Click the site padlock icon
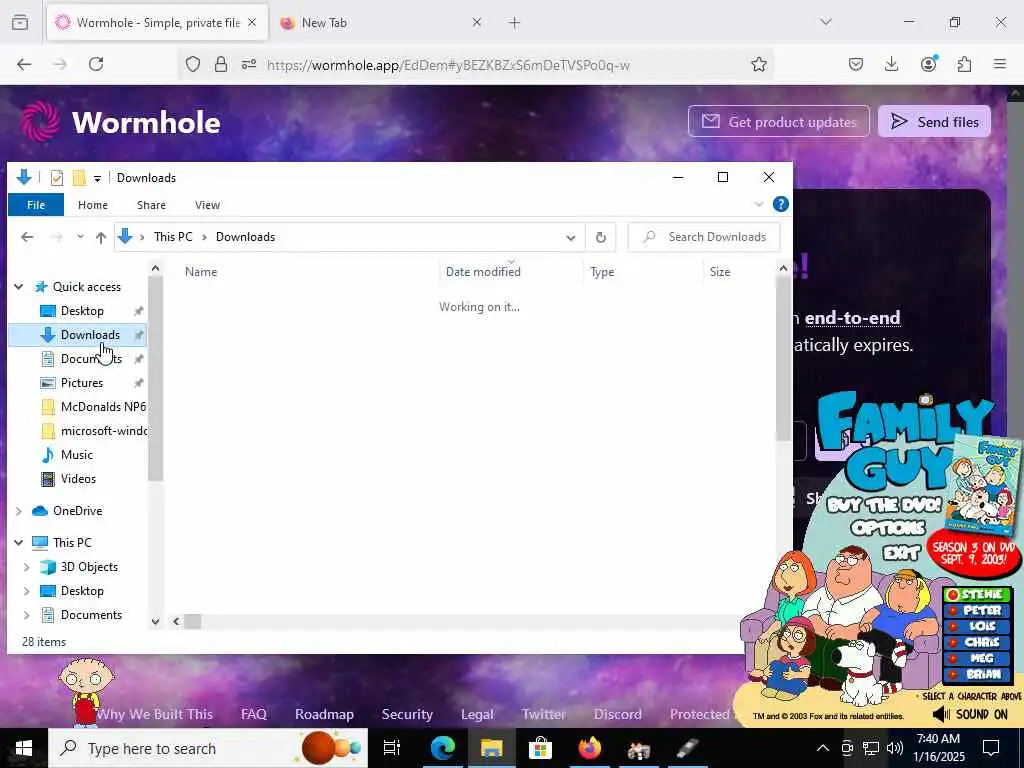1024x768 pixels. (x=221, y=64)
